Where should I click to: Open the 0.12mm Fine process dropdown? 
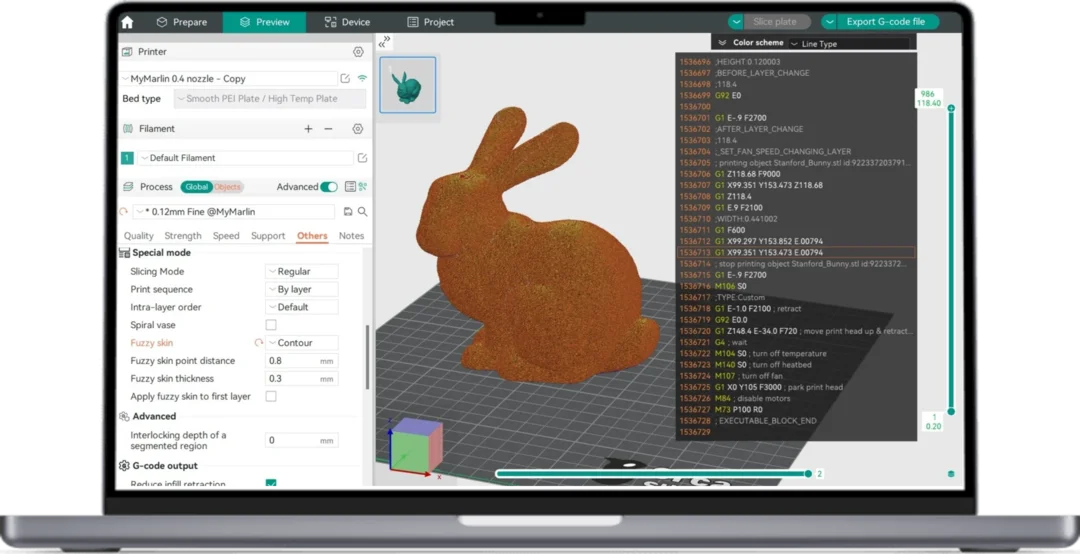click(233, 212)
